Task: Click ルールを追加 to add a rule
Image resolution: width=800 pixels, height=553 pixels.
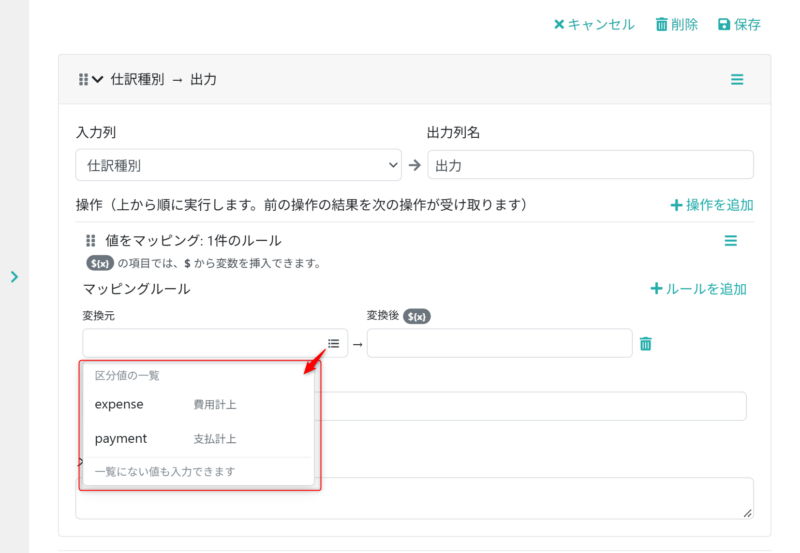Action: point(698,289)
